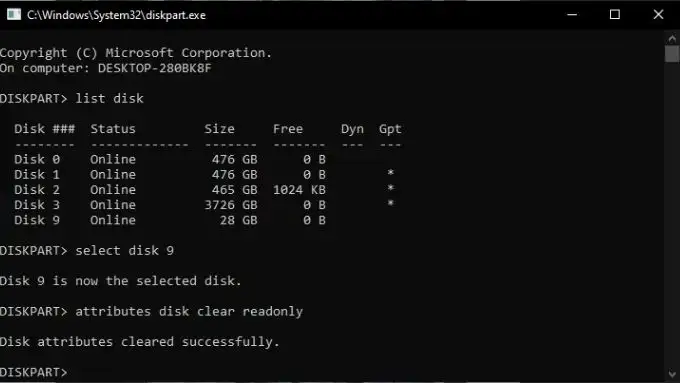The height and width of the screenshot is (383, 680).
Task: Minimize the diskpart window
Action: [x=572, y=15]
